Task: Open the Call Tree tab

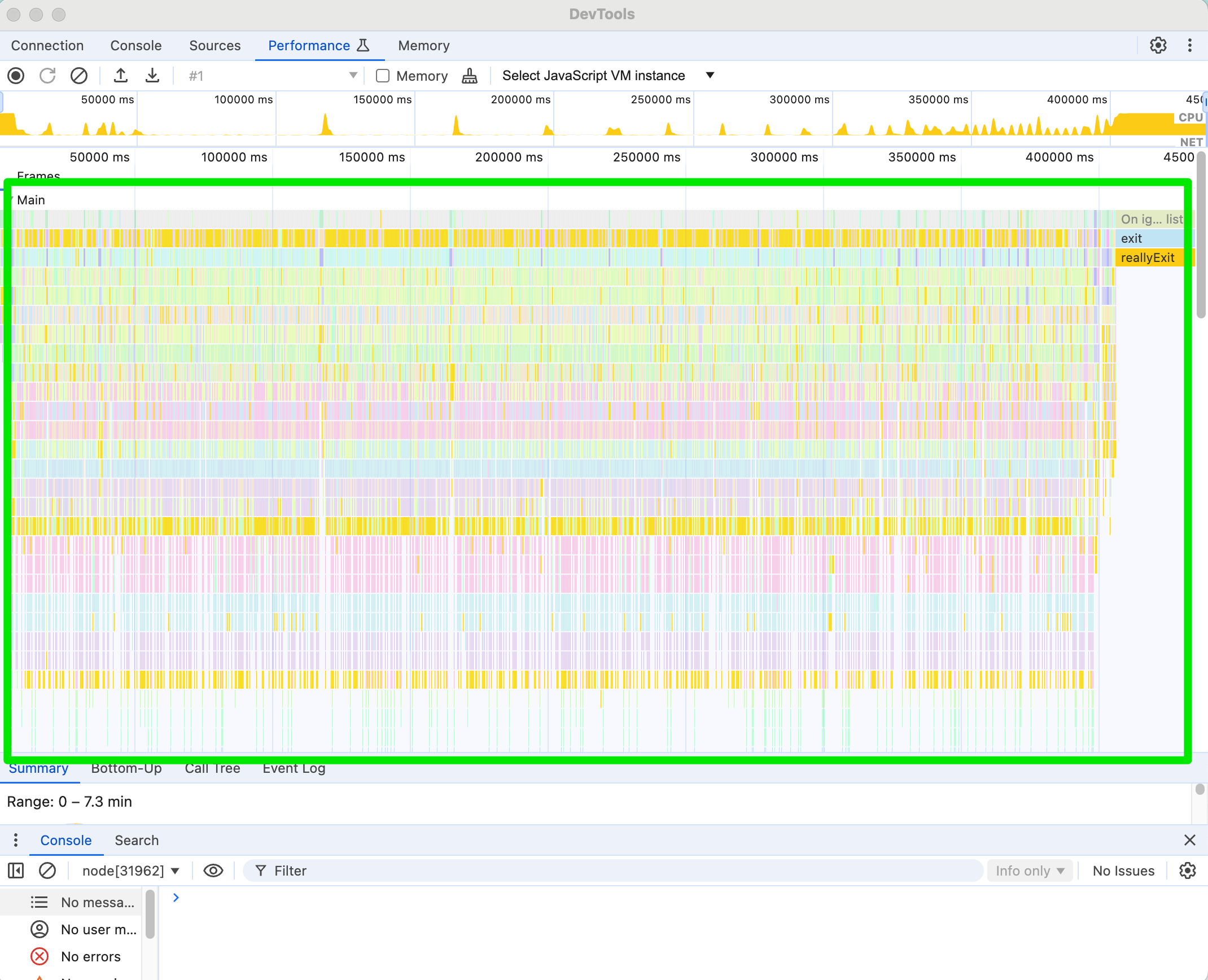Action: [x=212, y=769]
